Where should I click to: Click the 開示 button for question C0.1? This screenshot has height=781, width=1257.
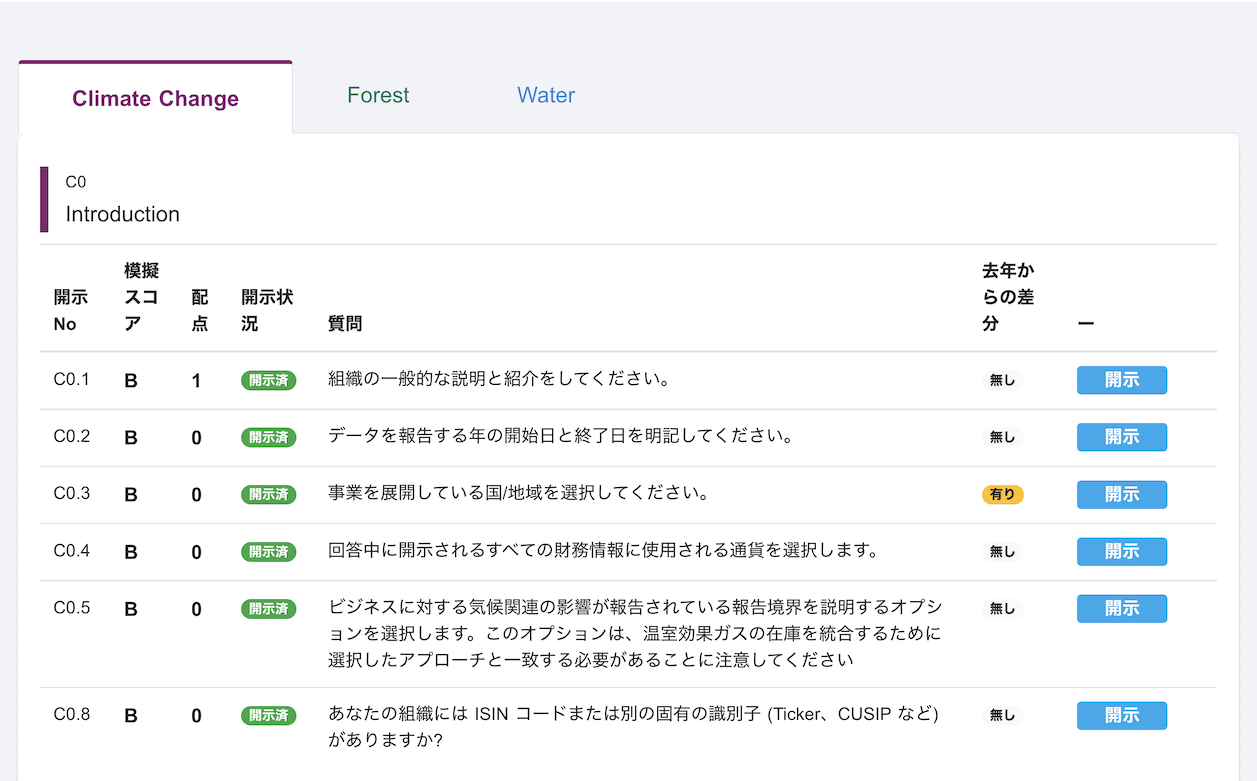click(x=1121, y=380)
